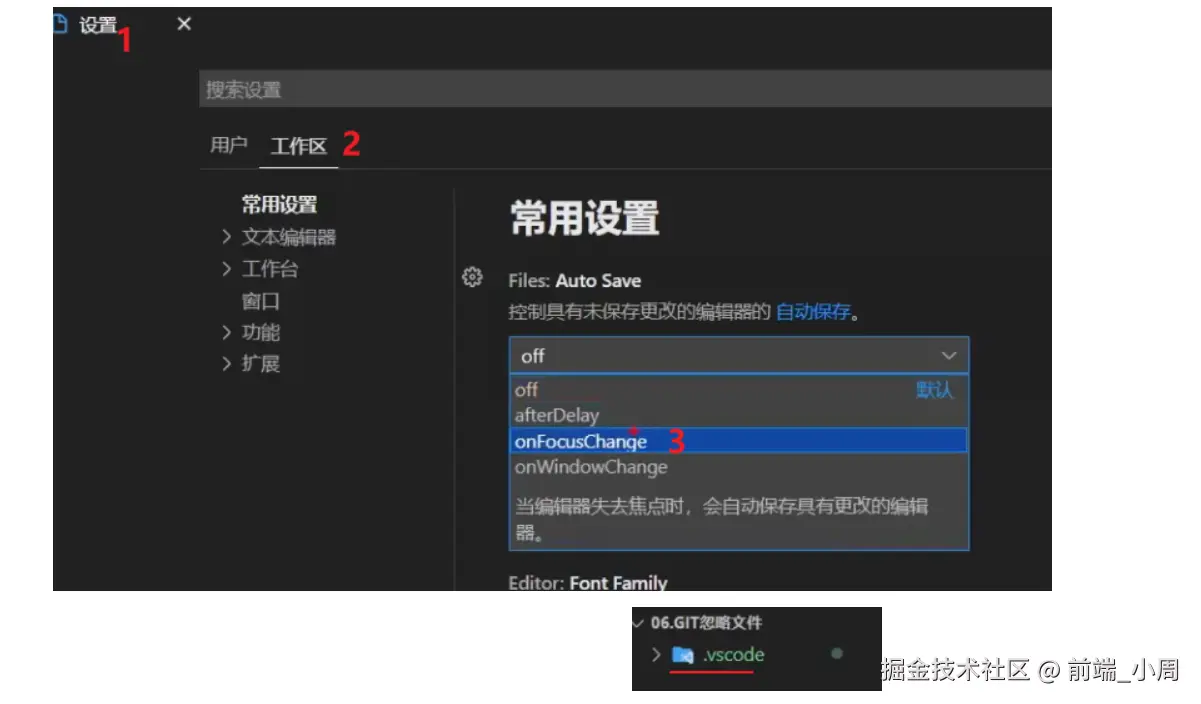Choose the afterDelay option
The height and width of the screenshot is (704, 1201).
(x=739, y=415)
